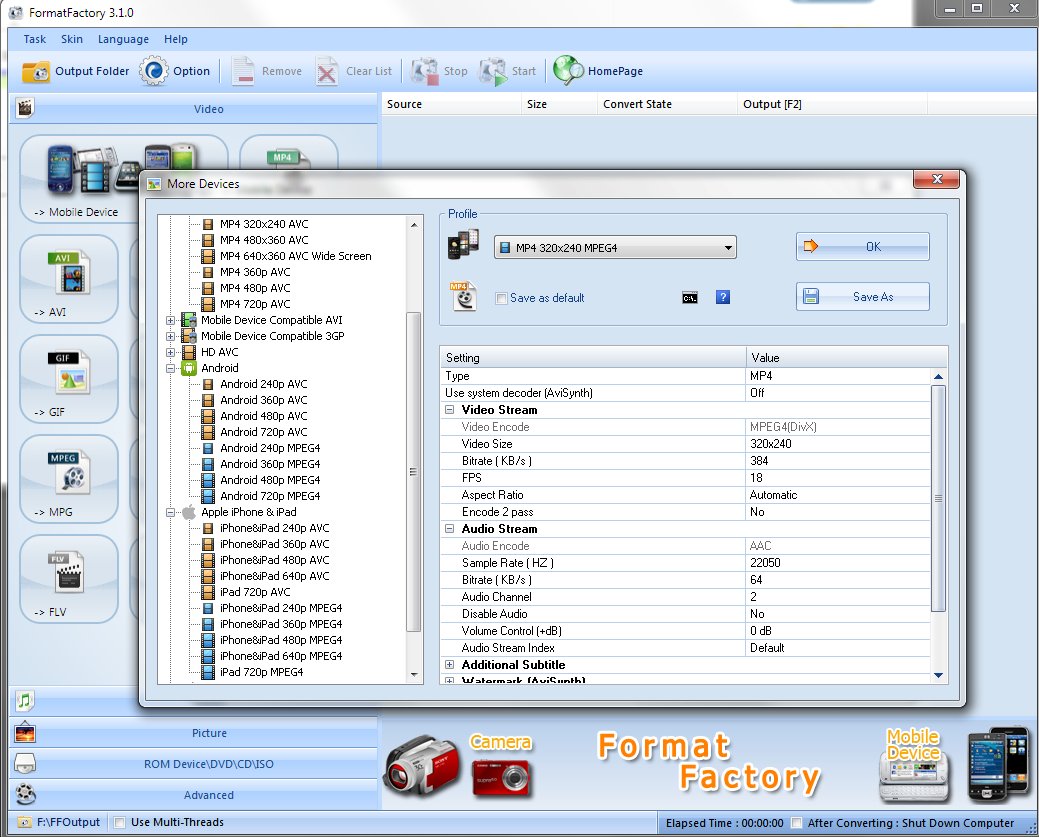Screen dimensions: 1039x837
Task: Open the MP4 320x240 MPEG4 profile dropdown
Action: 615,248
